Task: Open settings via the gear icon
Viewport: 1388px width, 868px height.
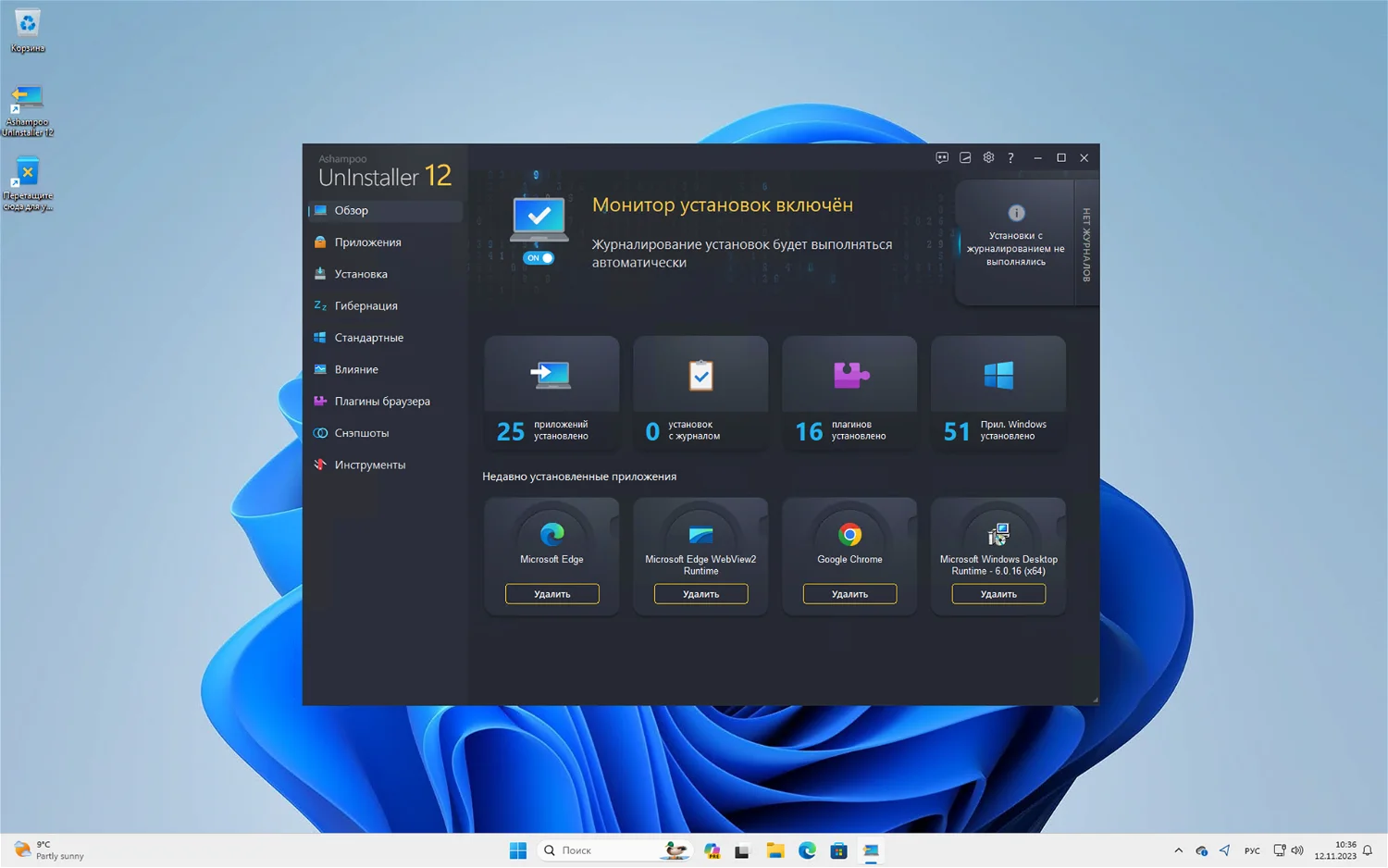Action: [988, 158]
